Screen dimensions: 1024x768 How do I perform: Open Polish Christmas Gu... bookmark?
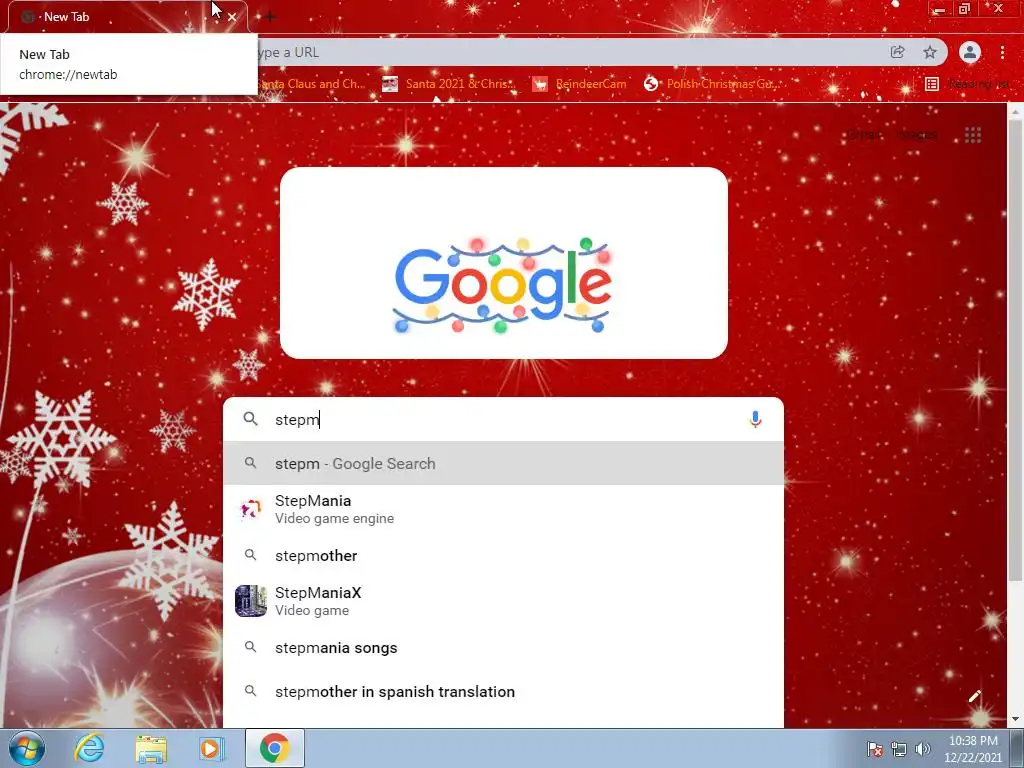pos(711,84)
